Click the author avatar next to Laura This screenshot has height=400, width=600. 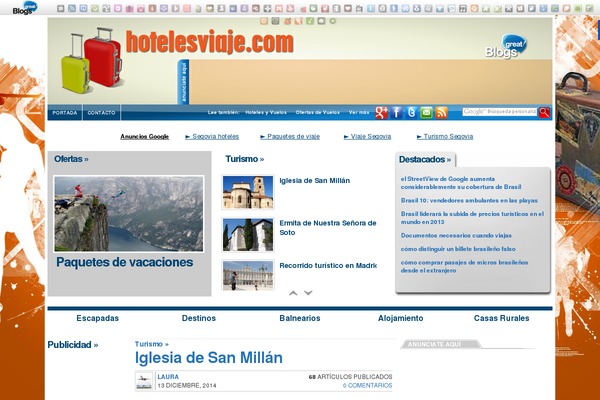(x=144, y=381)
